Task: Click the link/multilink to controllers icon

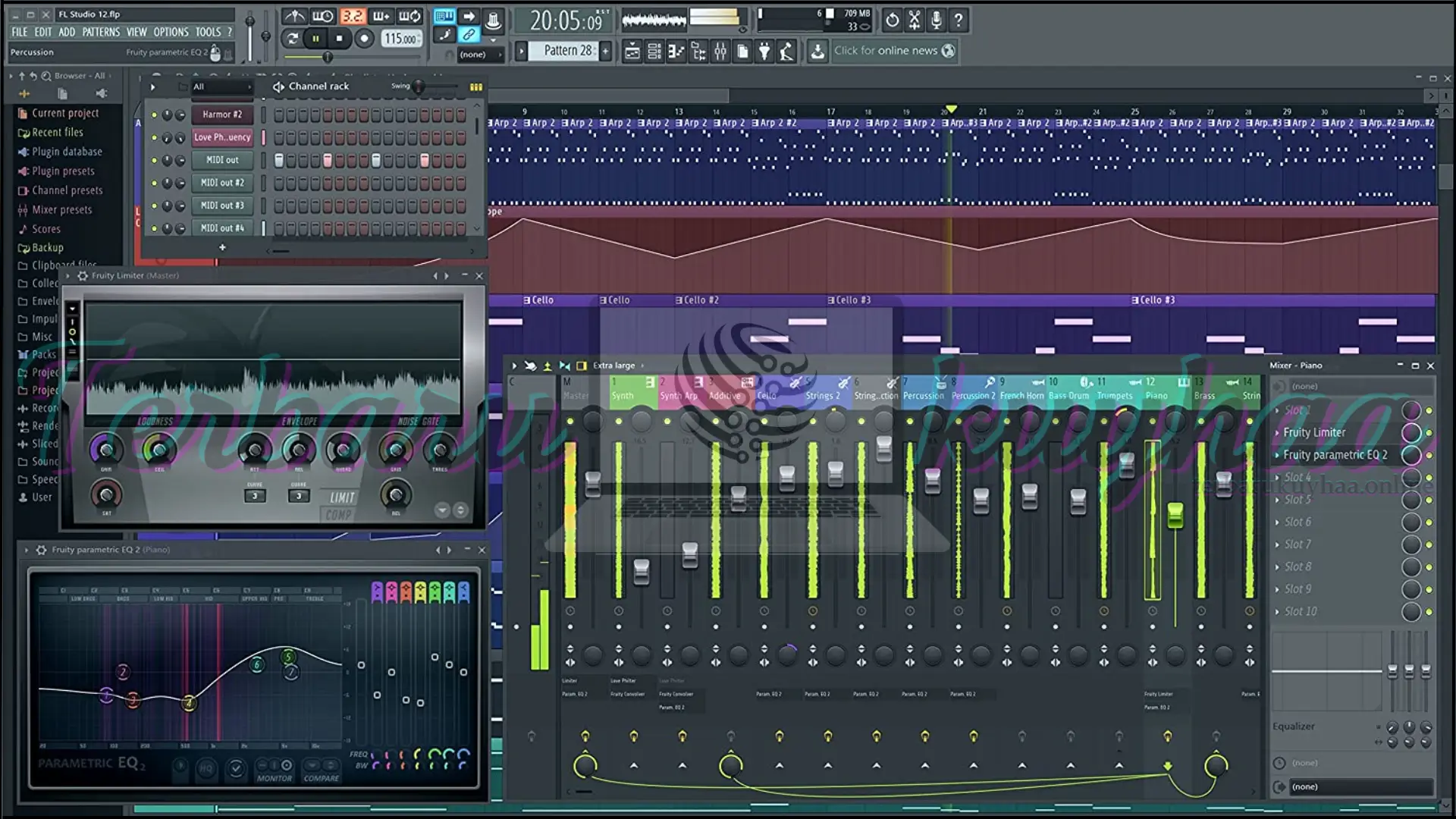Action: (x=469, y=35)
